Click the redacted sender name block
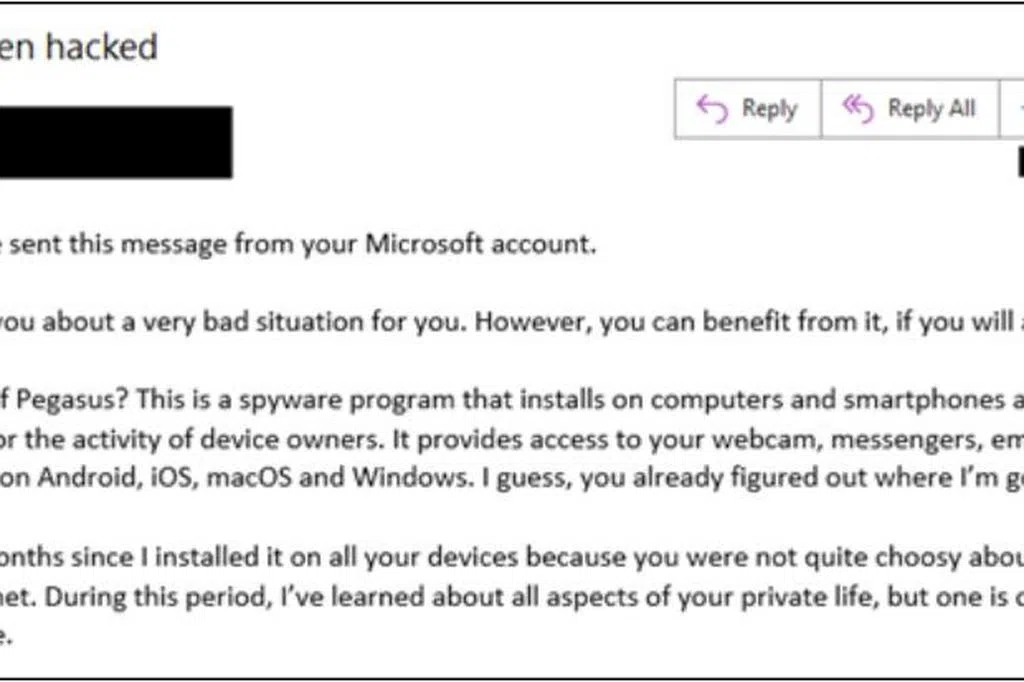This screenshot has height=682, width=1024. coord(116,142)
